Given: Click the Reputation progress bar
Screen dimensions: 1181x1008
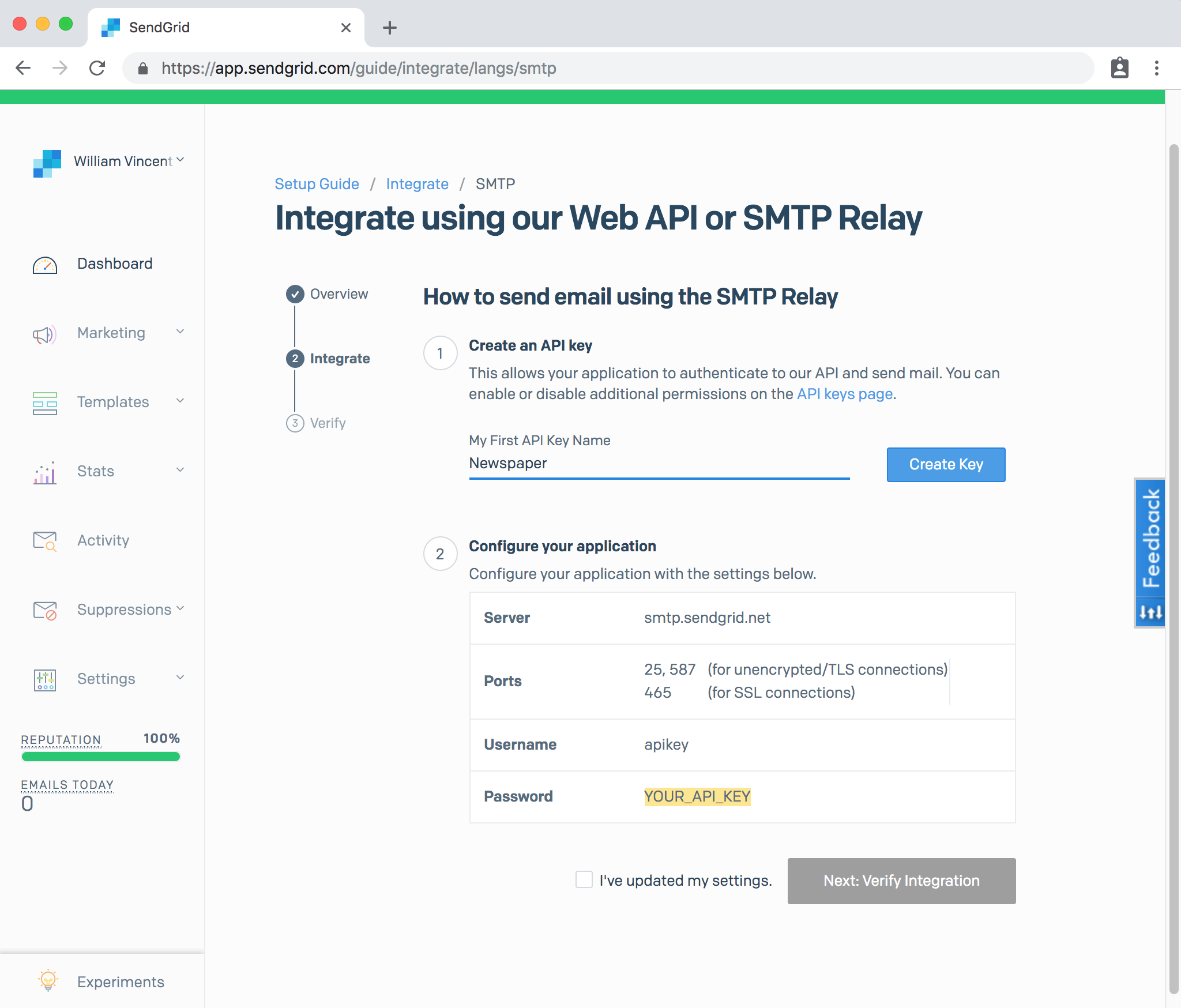Looking at the screenshot, I should tap(101, 757).
